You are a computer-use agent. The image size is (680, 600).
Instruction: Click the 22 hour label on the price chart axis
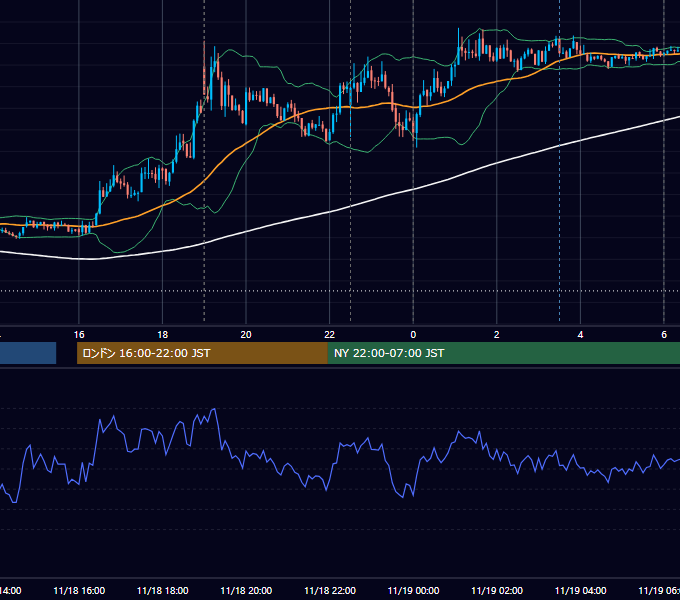click(x=330, y=335)
